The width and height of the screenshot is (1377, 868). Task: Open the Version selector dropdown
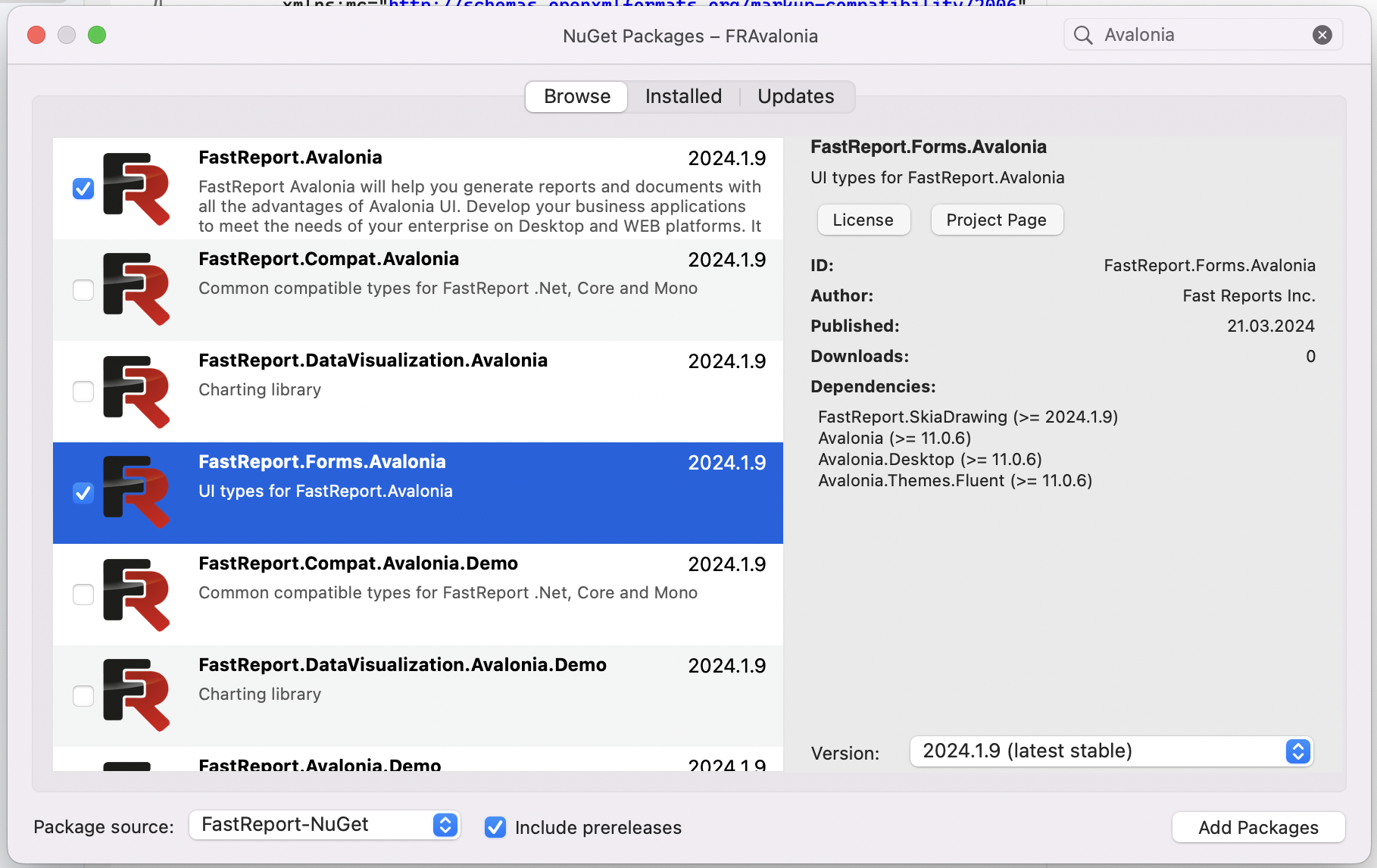tap(1111, 751)
